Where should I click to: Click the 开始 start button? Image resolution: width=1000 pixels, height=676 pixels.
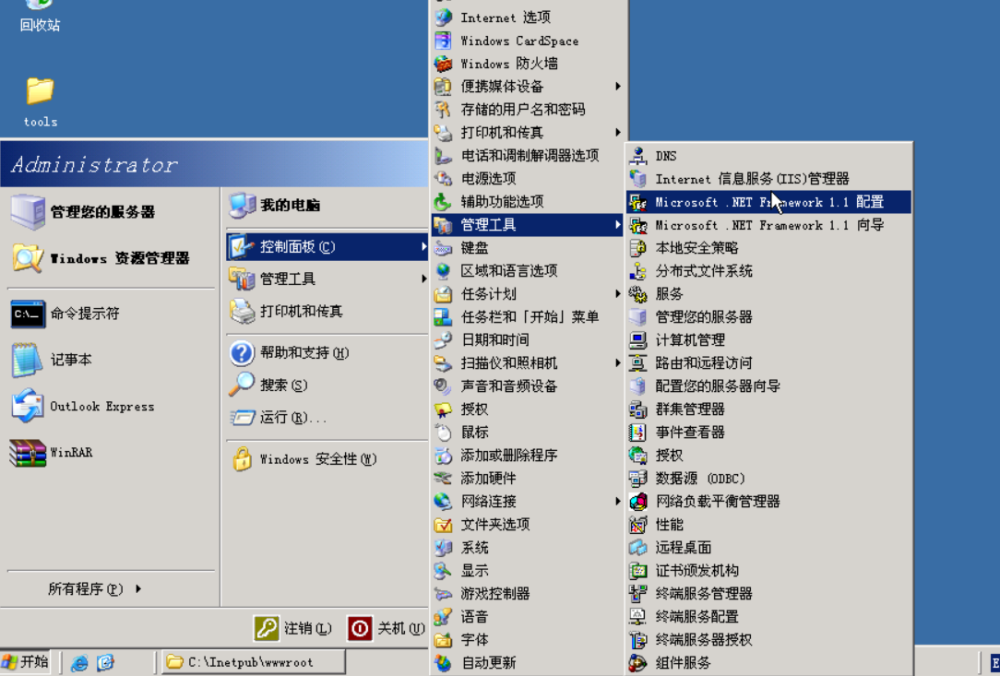[x=26, y=663]
